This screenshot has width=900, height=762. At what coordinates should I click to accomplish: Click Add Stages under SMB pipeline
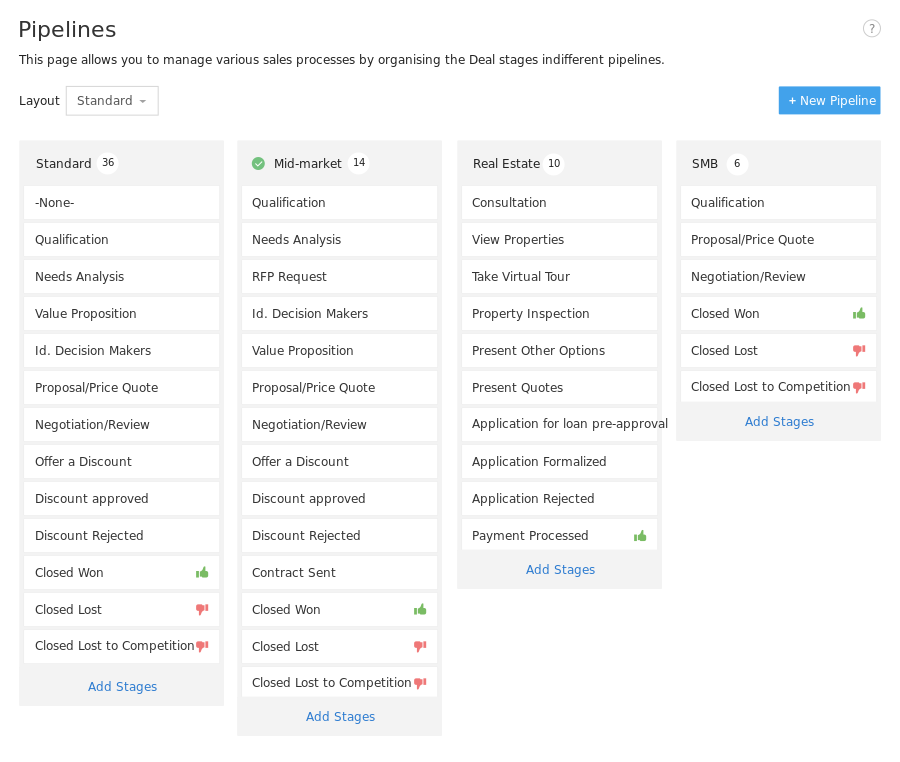[x=779, y=421]
